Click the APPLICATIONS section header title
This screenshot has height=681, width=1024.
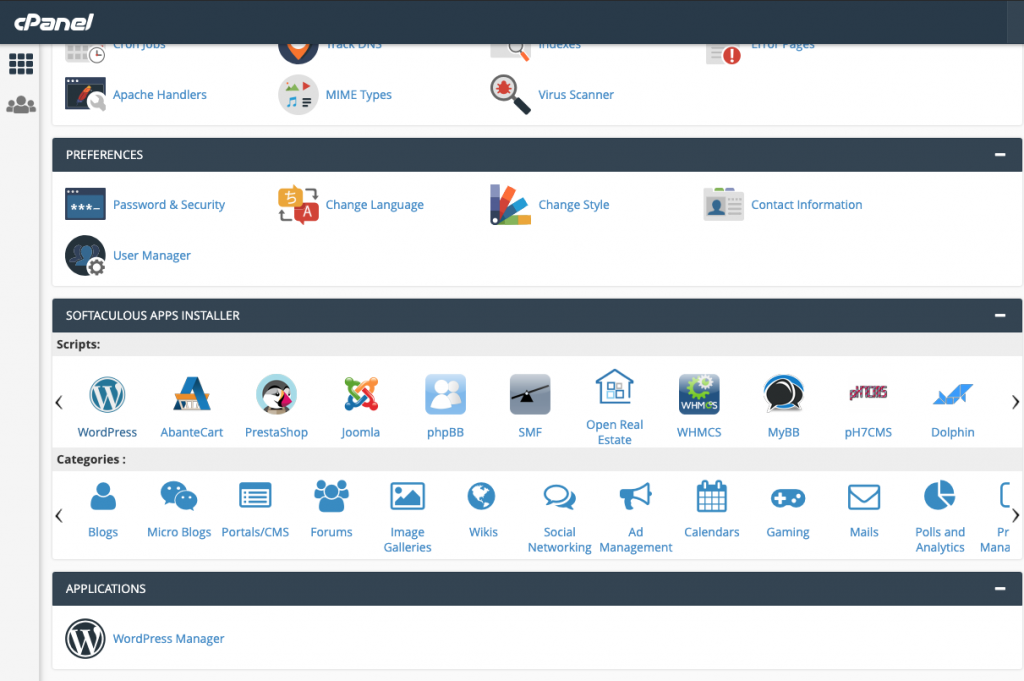(x=106, y=588)
